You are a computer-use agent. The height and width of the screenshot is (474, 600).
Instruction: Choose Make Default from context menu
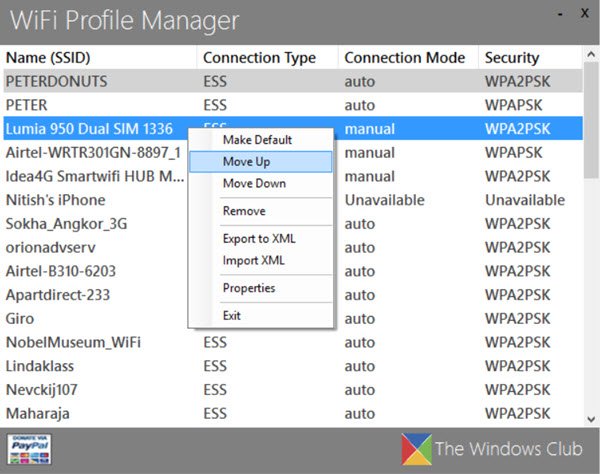(257, 139)
